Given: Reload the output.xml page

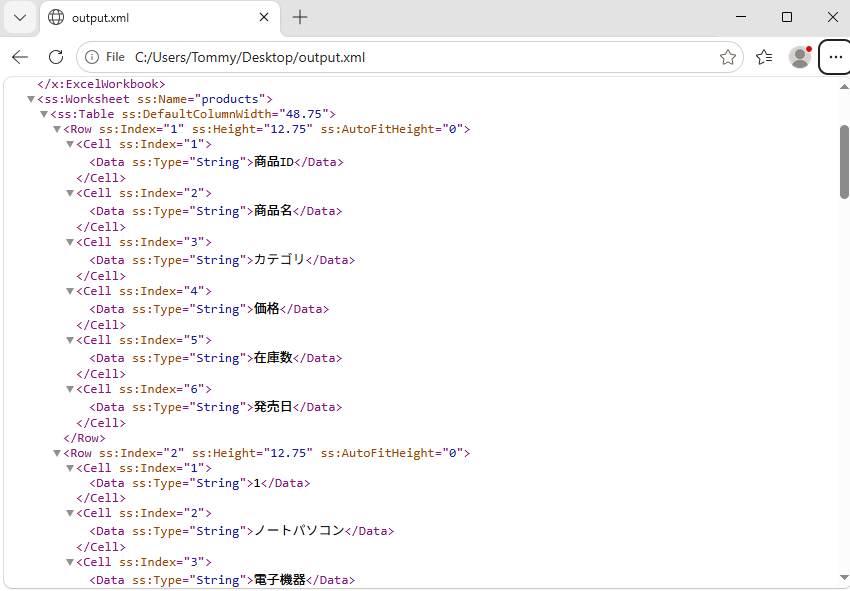Looking at the screenshot, I should point(56,57).
